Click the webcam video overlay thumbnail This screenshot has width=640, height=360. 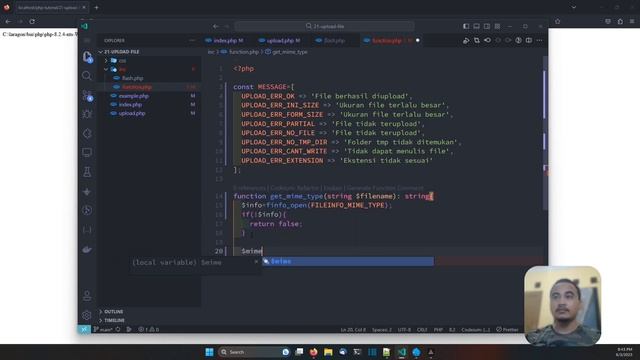(562, 306)
